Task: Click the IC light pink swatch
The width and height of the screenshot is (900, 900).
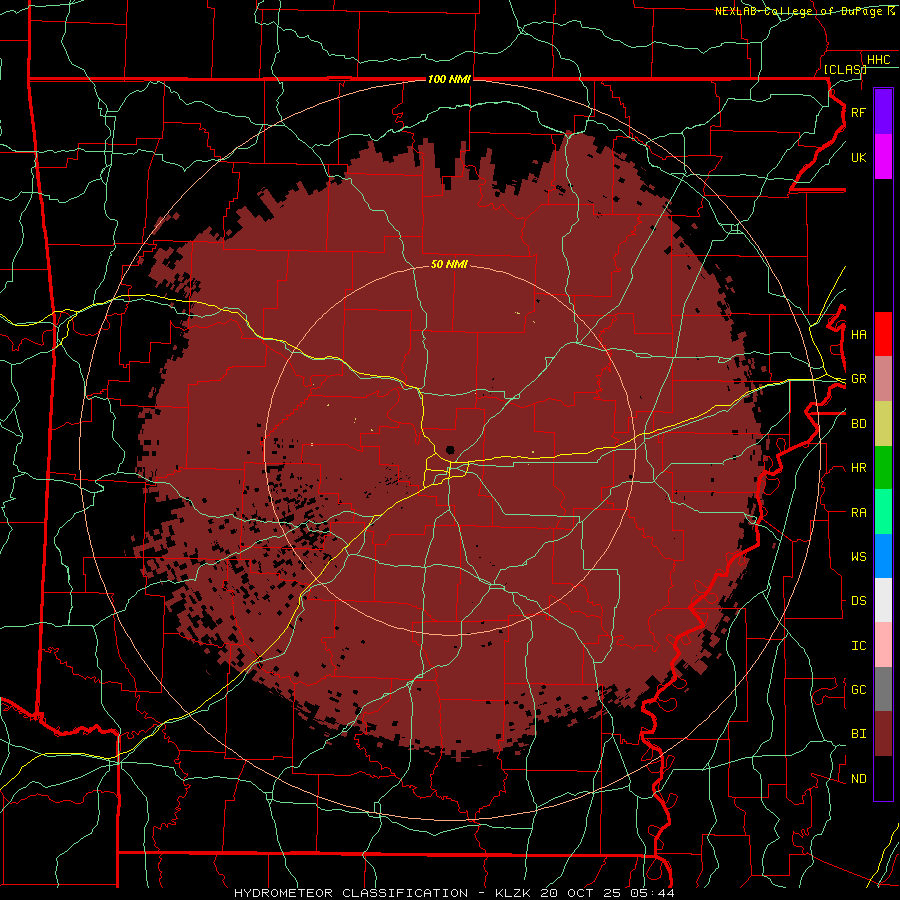Action: click(883, 645)
